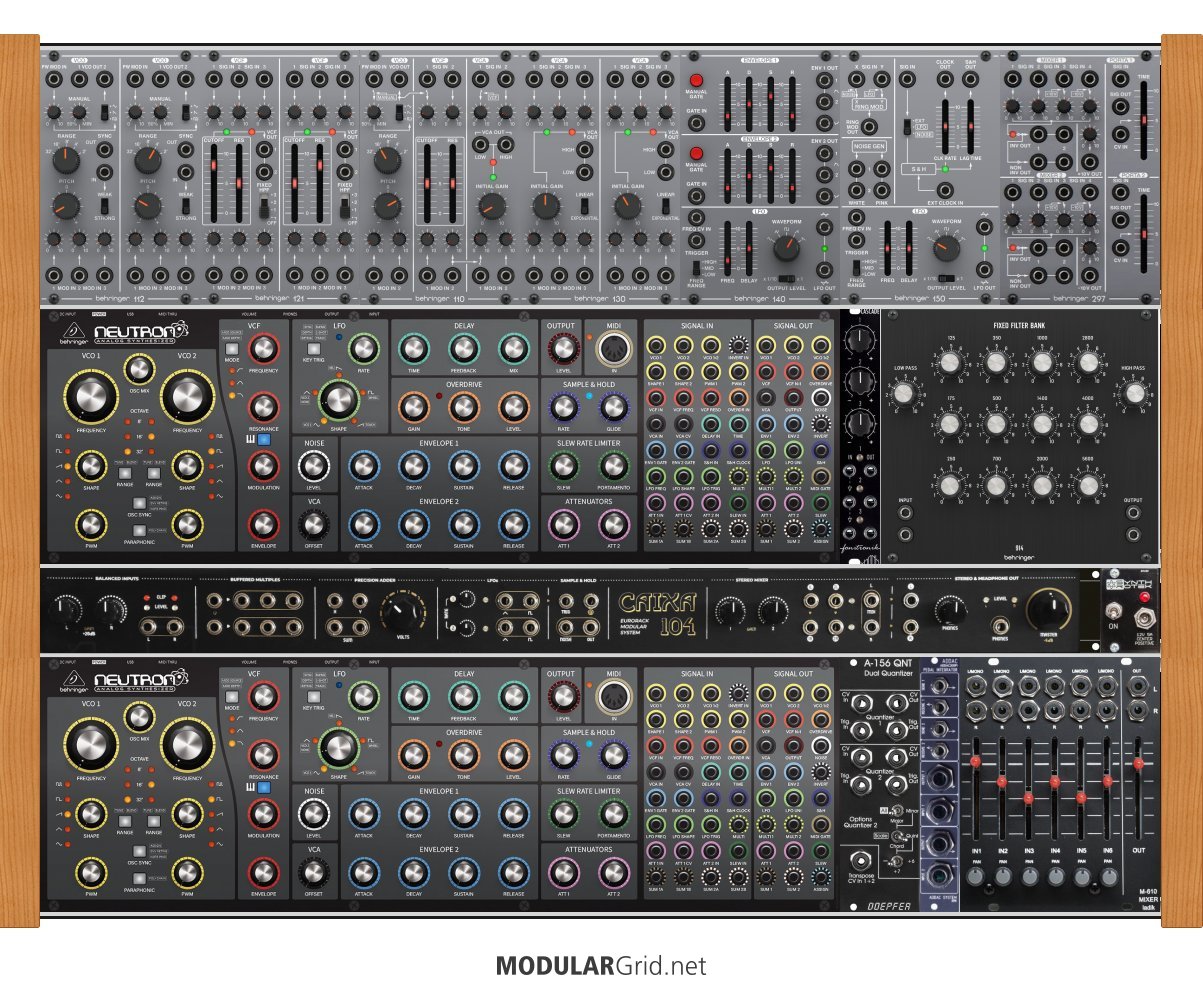Hit the Envelope 1 Manual Gate red button
The image size is (1203, 987).
coord(697,80)
